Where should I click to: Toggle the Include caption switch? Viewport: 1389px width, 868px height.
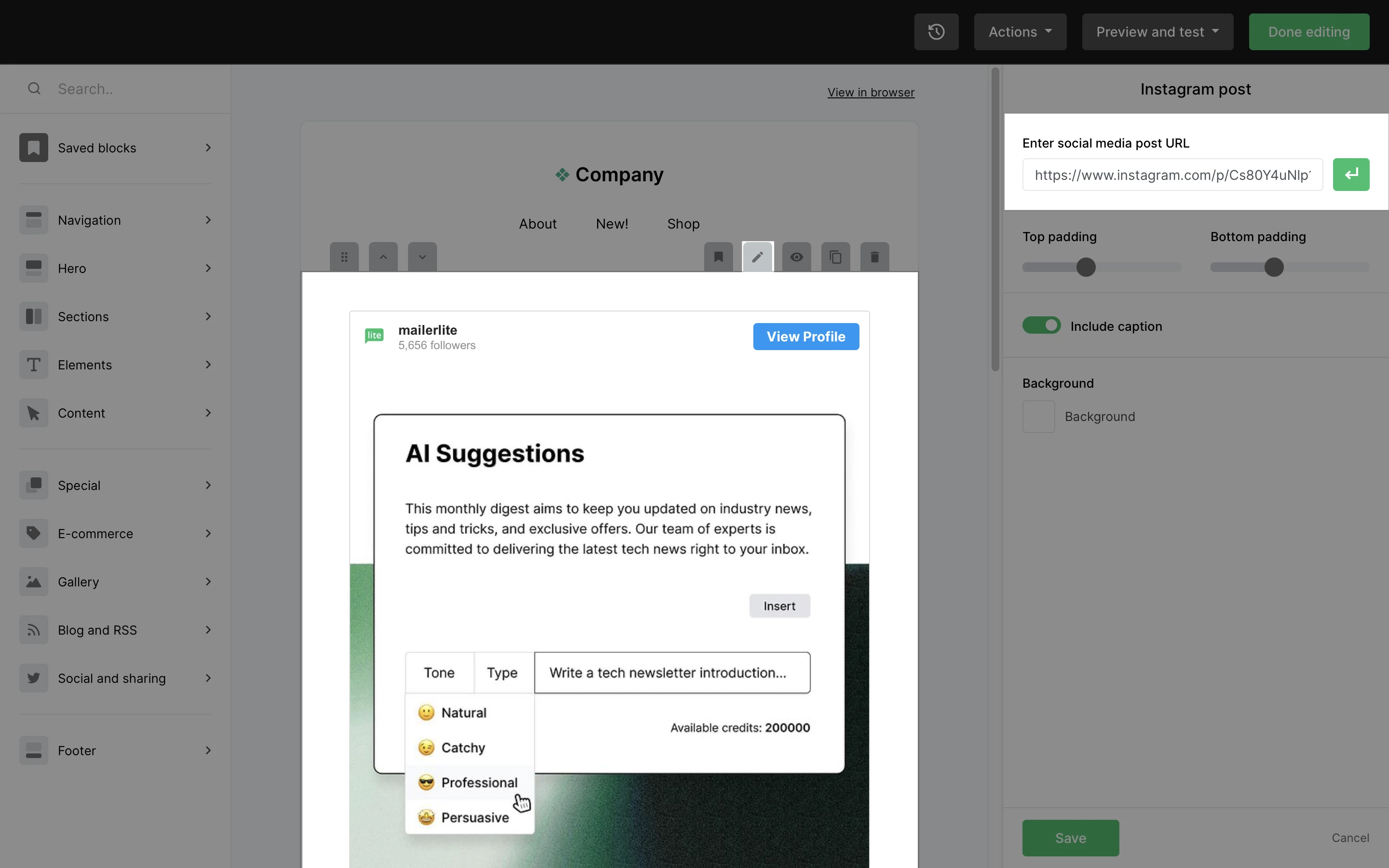point(1041,325)
